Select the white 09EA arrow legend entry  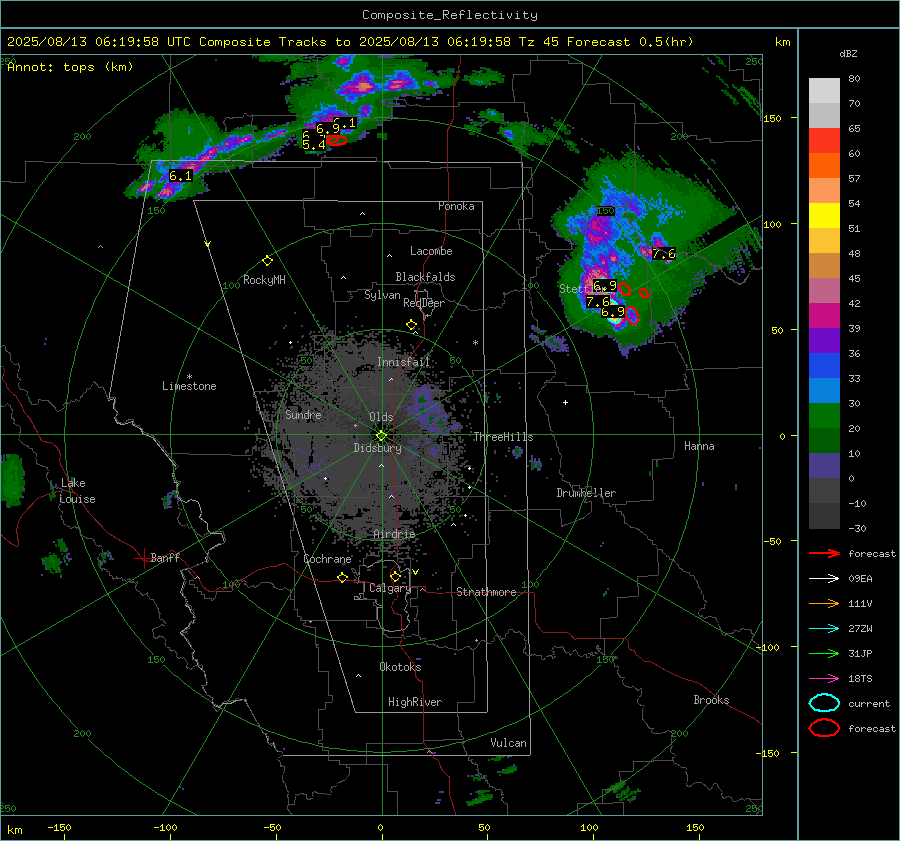pos(824,578)
